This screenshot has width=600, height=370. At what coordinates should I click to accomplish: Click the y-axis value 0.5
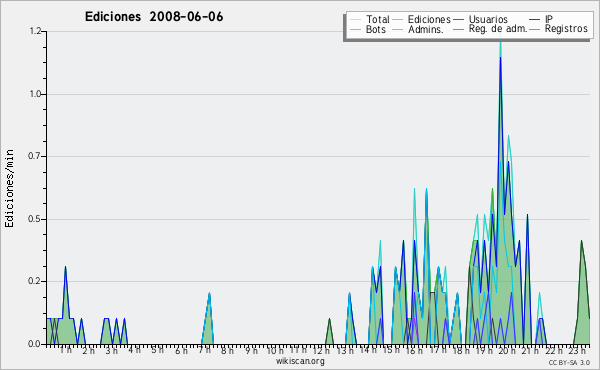[x=35, y=219]
